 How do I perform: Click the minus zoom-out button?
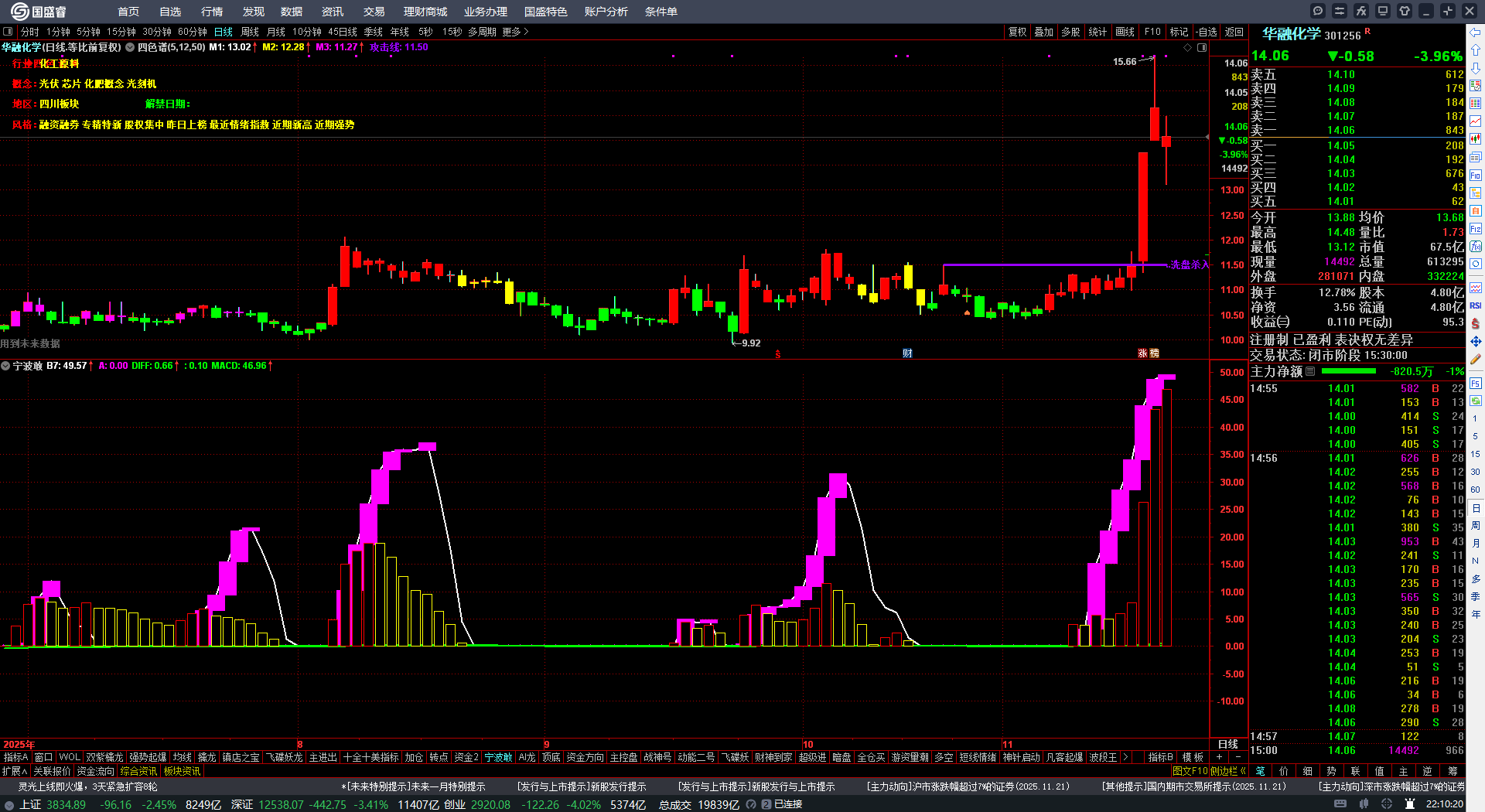(1237, 757)
